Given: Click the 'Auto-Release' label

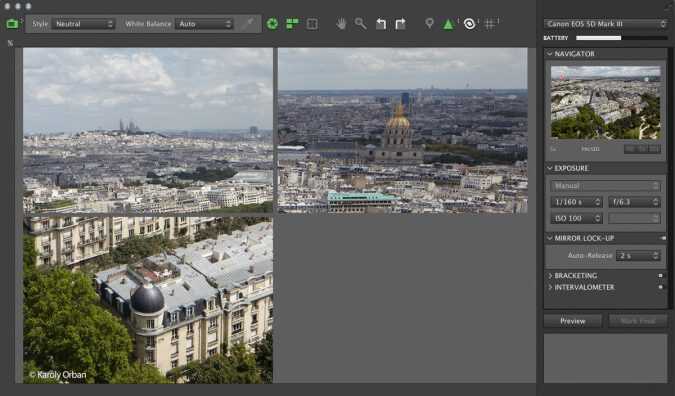Looking at the screenshot, I should (590, 256).
